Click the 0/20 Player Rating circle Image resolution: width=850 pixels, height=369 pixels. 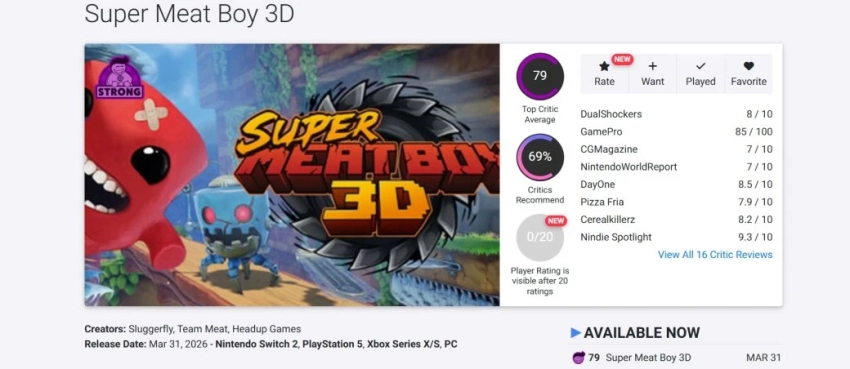click(540, 237)
